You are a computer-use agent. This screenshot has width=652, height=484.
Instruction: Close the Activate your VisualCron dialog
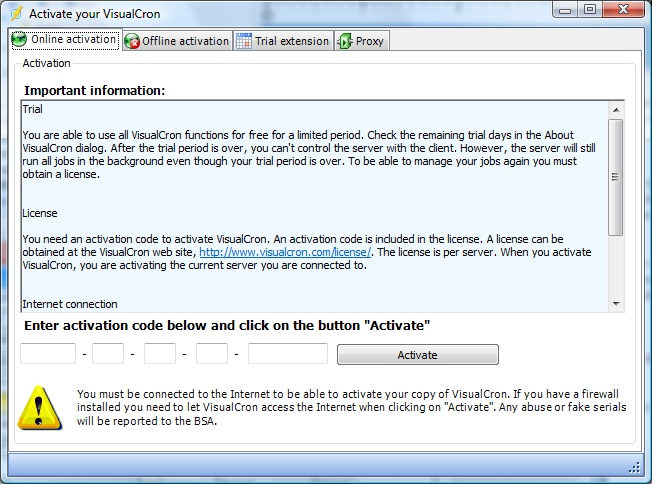(624, 11)
